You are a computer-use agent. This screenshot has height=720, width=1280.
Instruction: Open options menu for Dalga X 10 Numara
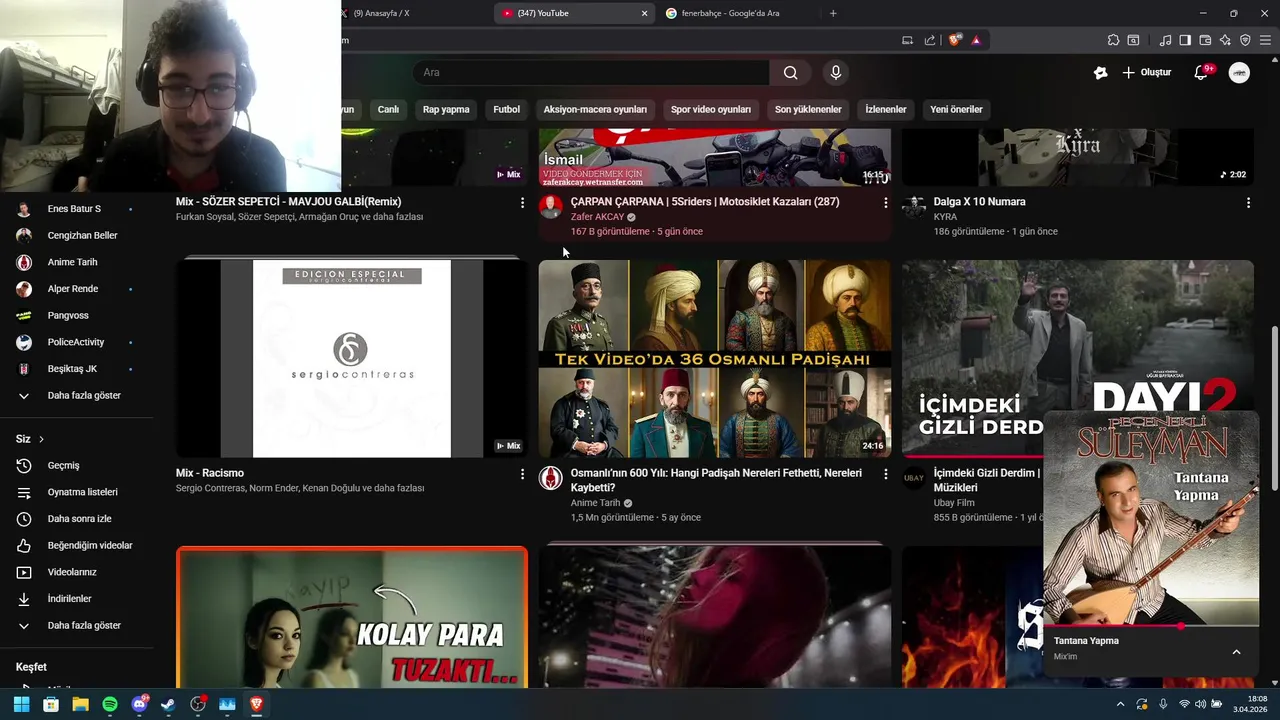1248,203
